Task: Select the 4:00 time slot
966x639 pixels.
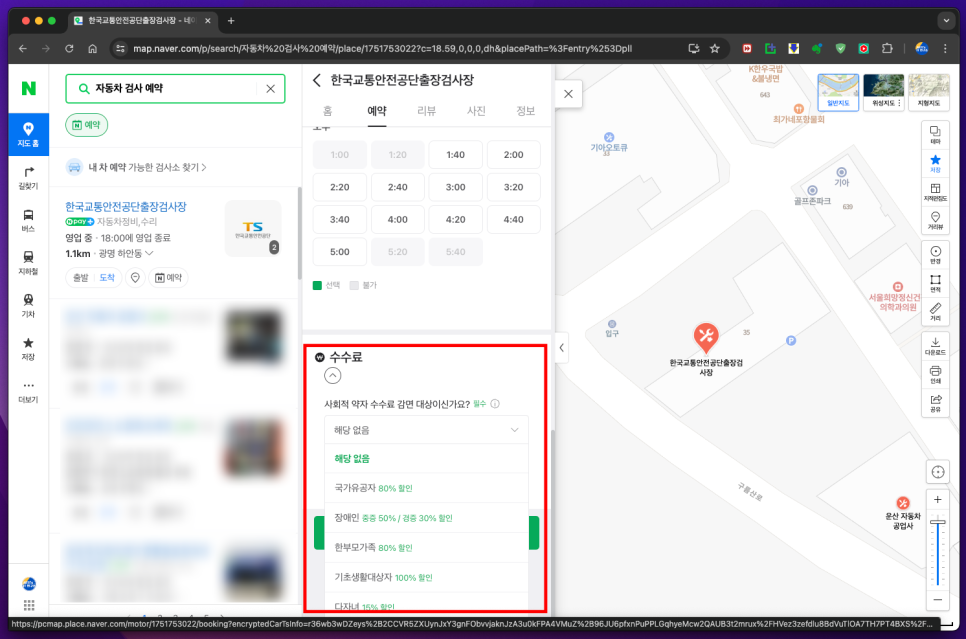Action: pyautogui.click(x=397, y=219)
